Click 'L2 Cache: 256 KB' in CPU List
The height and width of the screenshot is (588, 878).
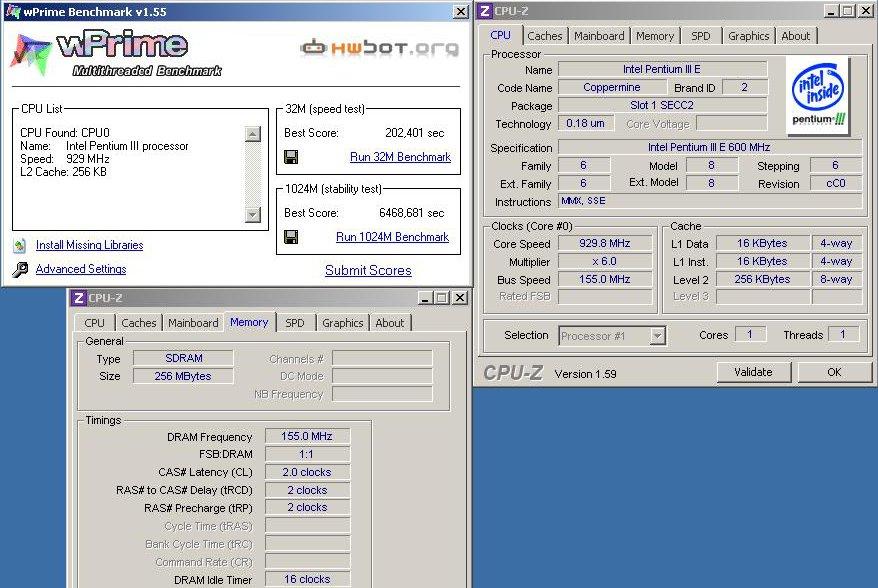click(x=63, y=172)
